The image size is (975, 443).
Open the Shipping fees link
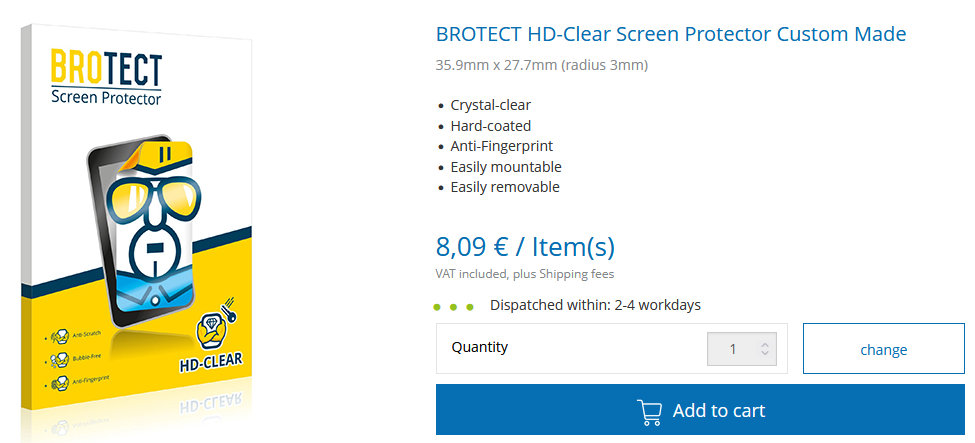576,274
